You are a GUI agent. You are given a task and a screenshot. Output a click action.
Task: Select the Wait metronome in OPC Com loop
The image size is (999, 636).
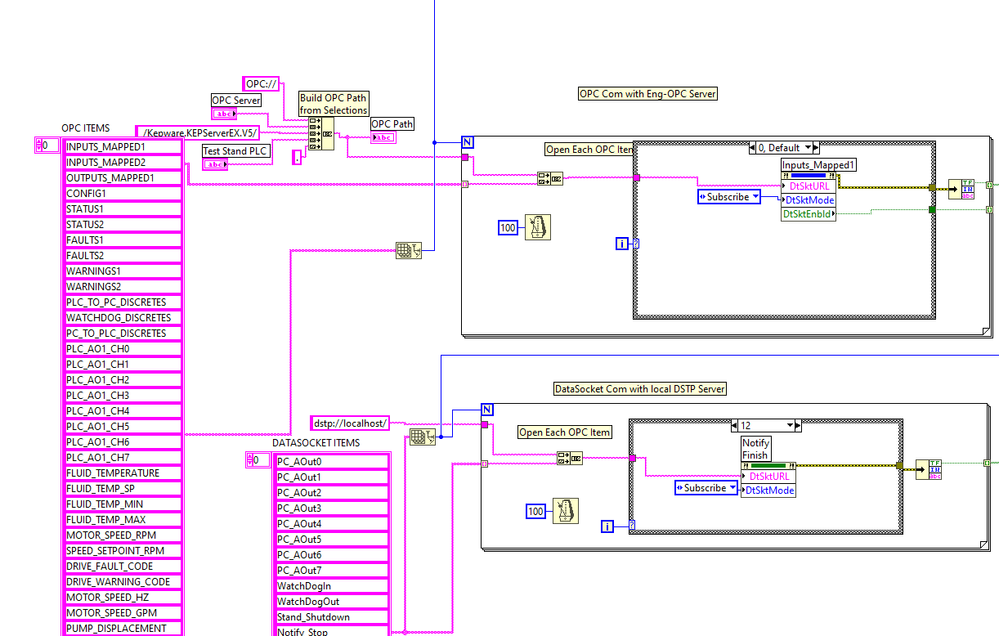pyautogui.click(x=538, y=228)
